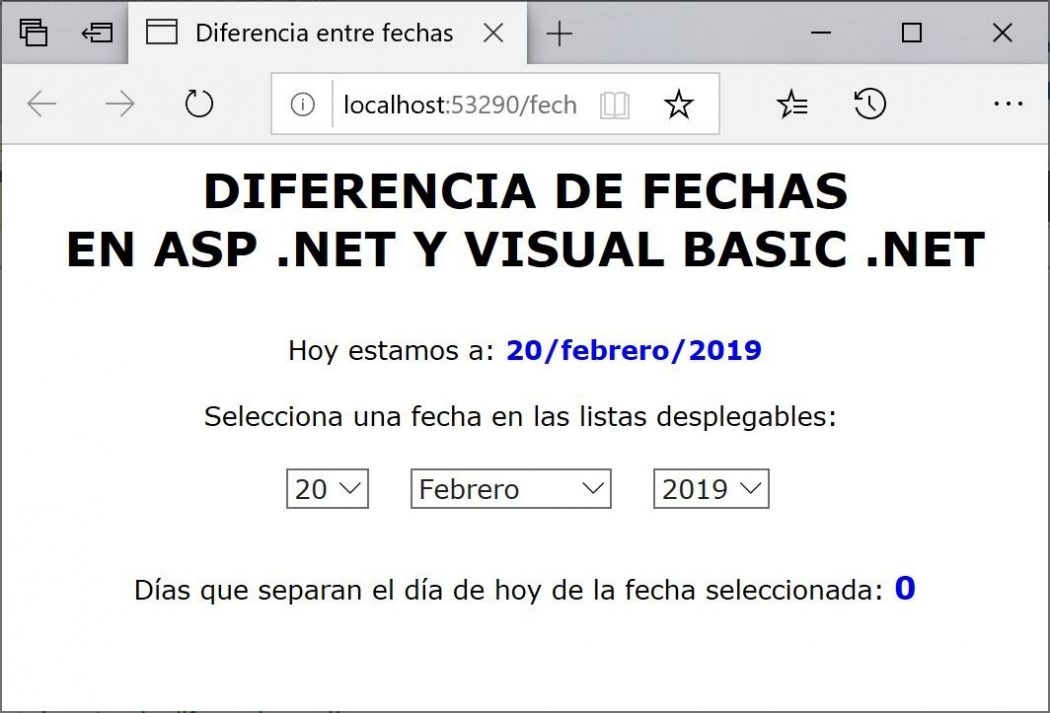
Task: Open the favorites hub icon
Action: (792, 103)
